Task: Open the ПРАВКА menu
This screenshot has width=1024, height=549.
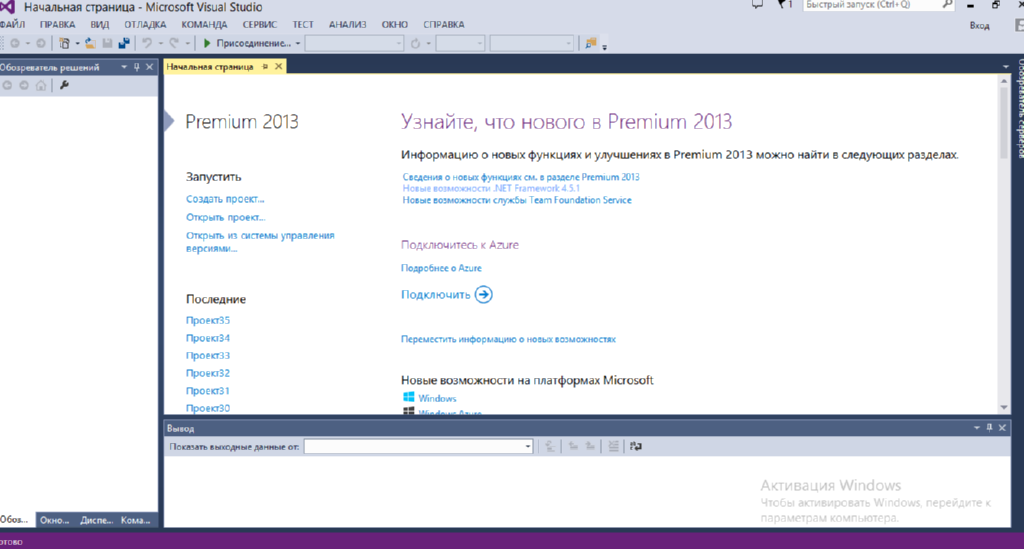Action: [x=57, y=25]
